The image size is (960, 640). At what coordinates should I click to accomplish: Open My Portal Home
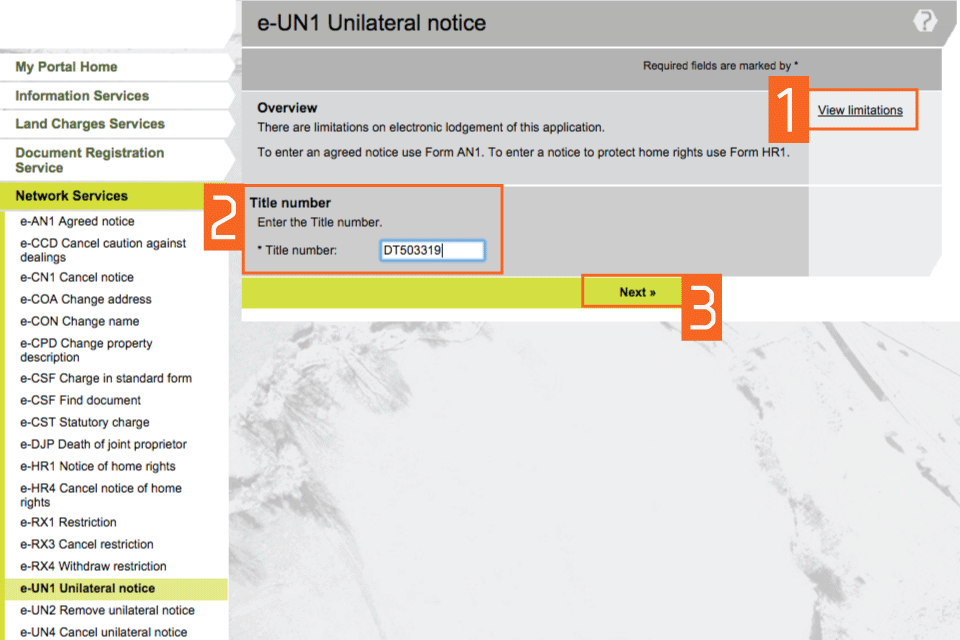click(66, 67)
